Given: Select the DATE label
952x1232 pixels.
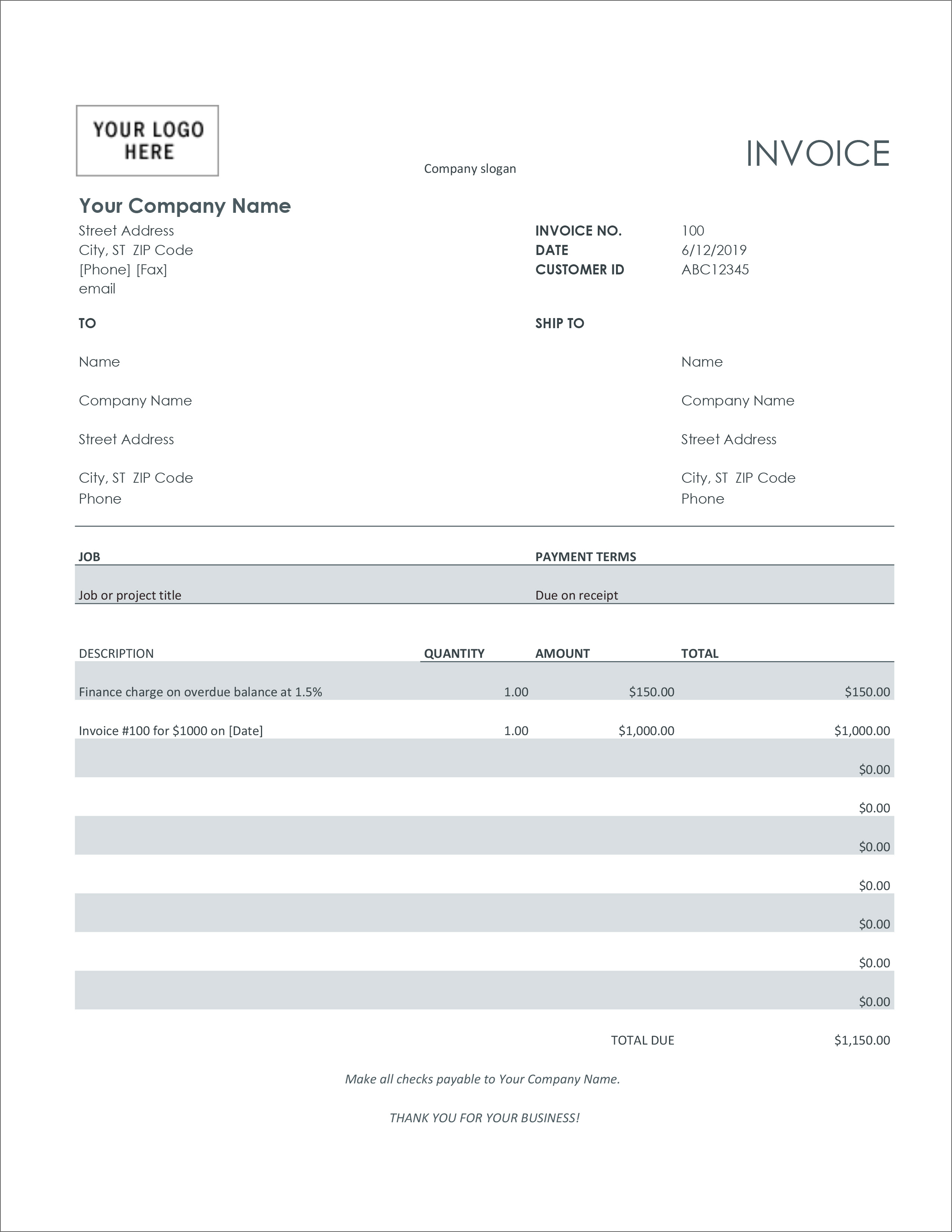Looking at the screenshot, I should (x=551, y=250).
